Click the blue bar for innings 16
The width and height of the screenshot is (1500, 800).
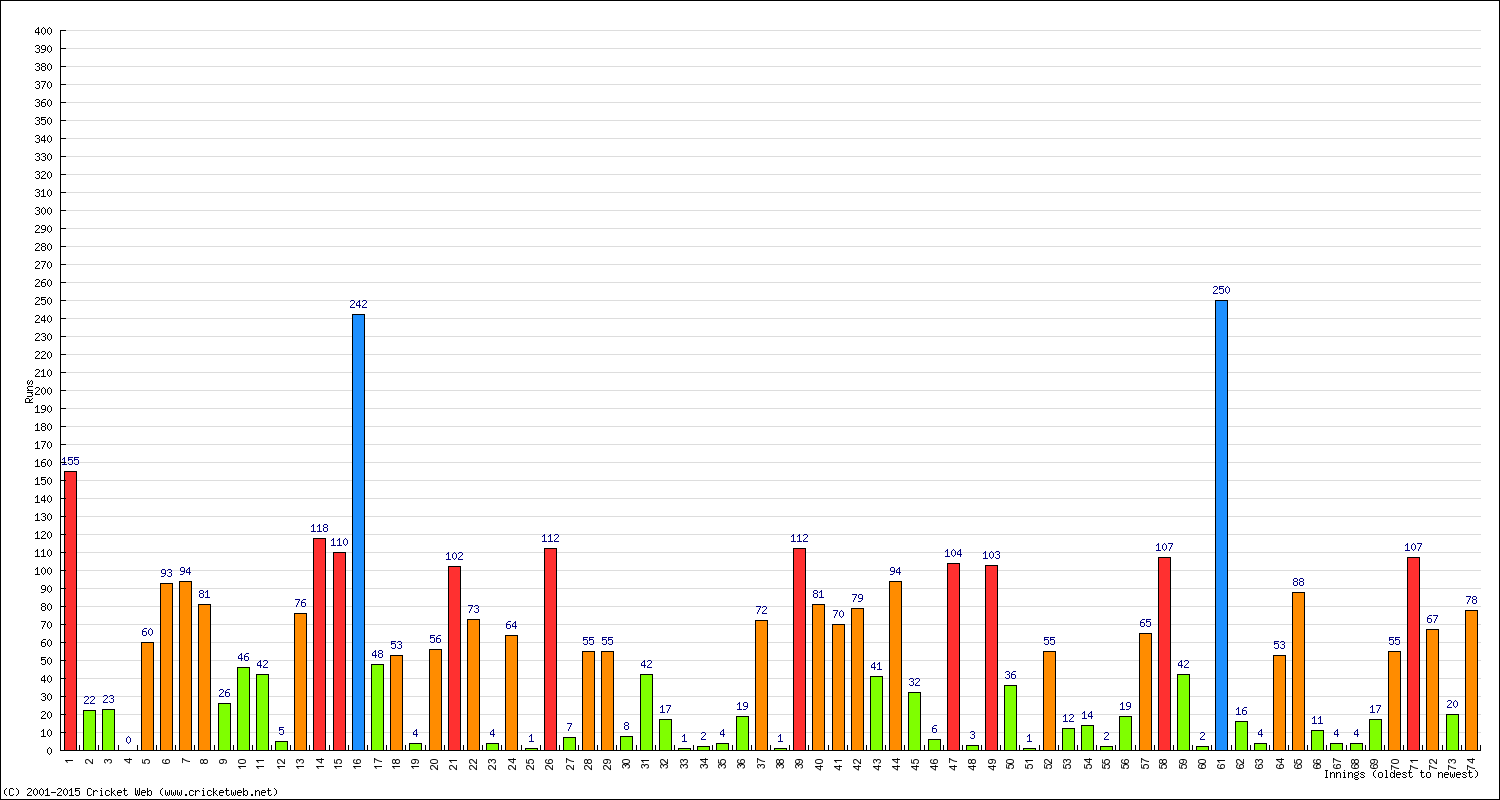[358, 532]
